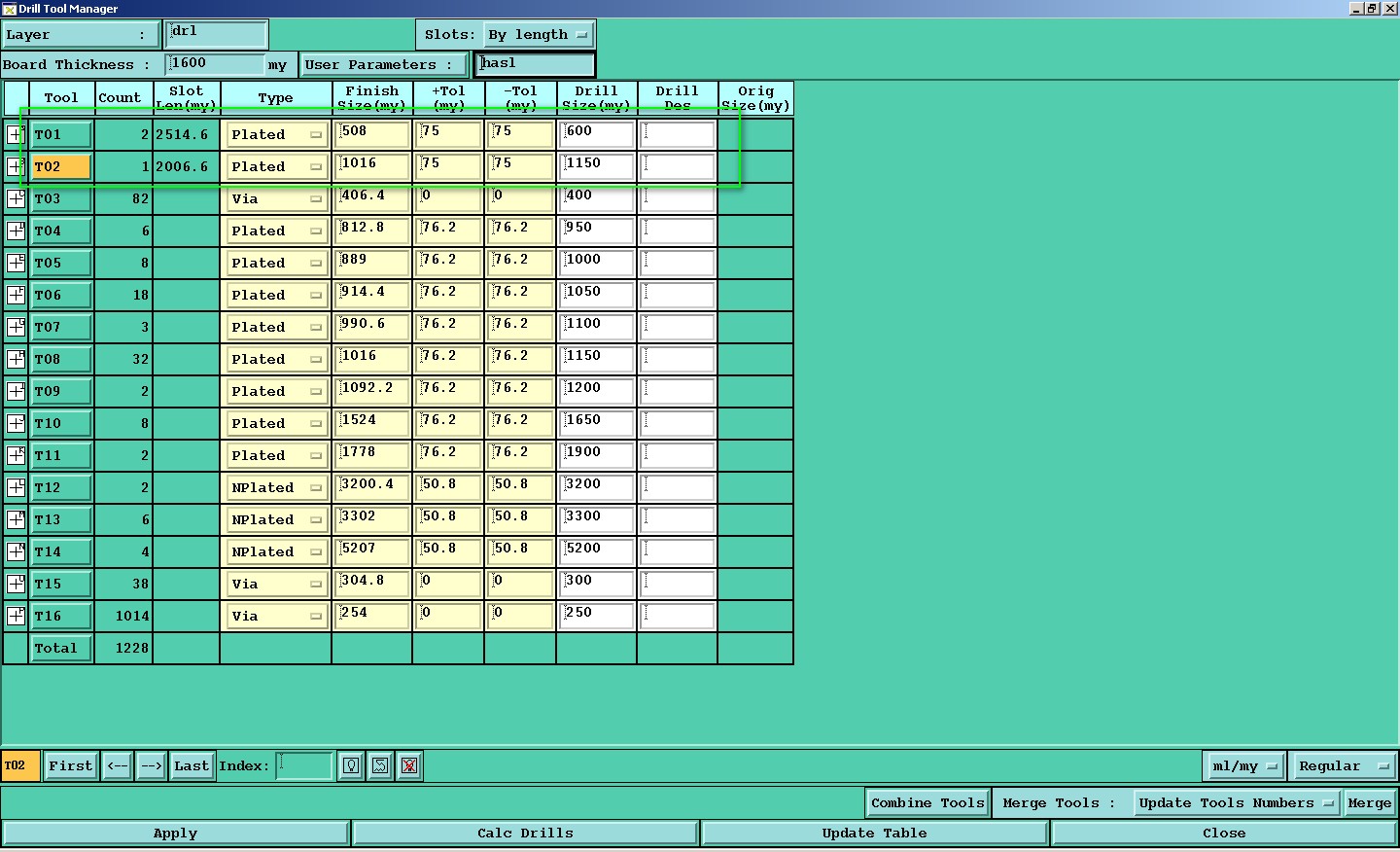Click T04 Drill Size field 950
Viewport: 1400px width, 852px height.
(597, 231)
